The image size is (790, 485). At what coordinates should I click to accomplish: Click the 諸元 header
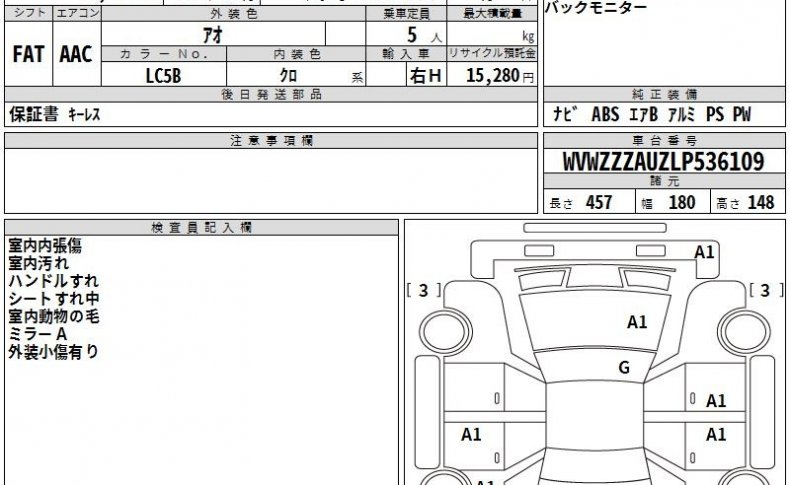point(664,181)
